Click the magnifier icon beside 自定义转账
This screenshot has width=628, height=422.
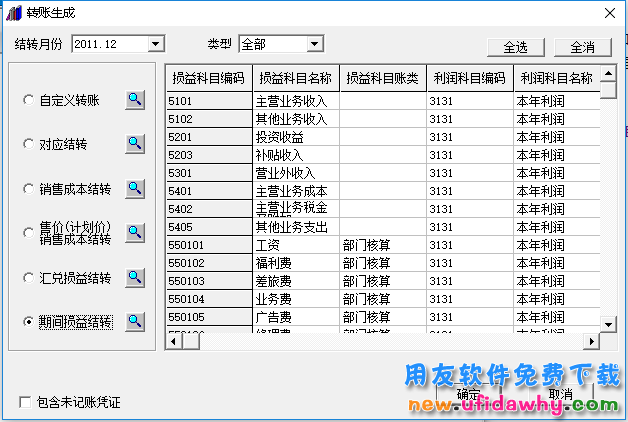point(135,99)
